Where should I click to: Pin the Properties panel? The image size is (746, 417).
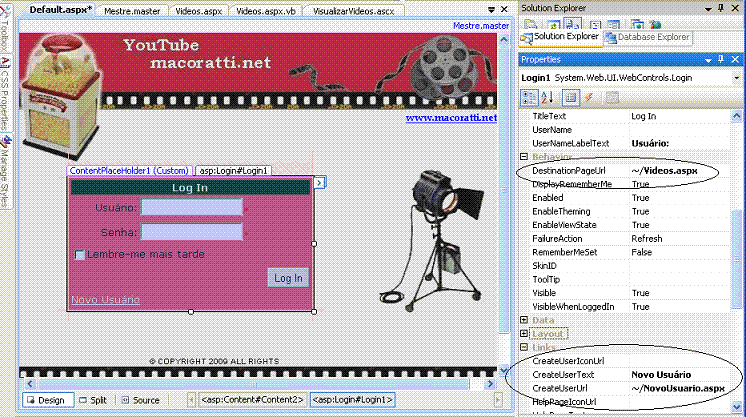(x=721, y=59)
